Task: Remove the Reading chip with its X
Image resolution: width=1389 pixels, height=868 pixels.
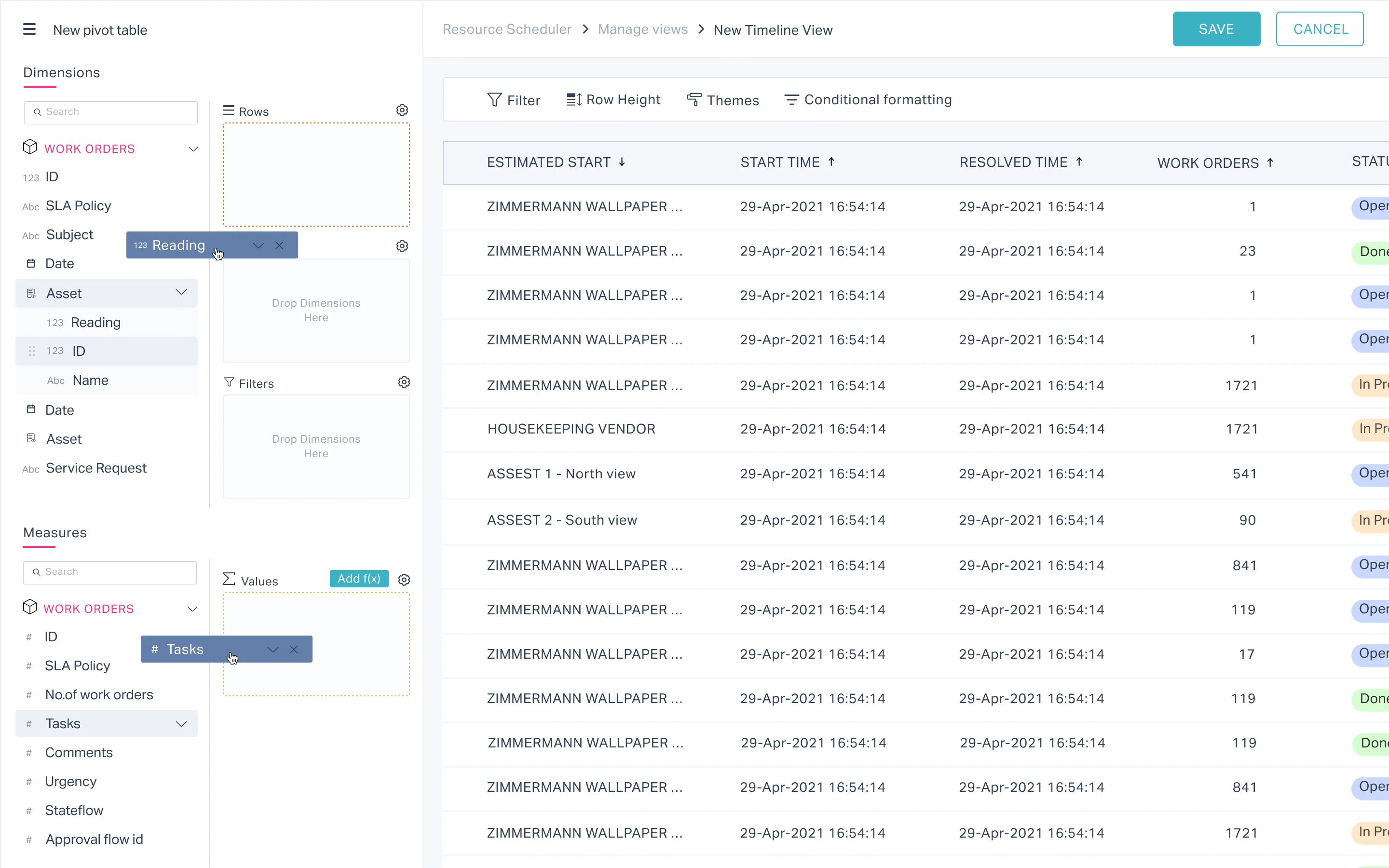Action: (x=280, y=246)
